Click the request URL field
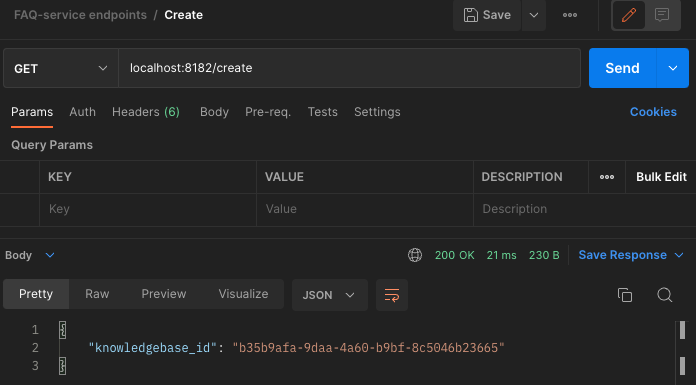The height and width of the screenshot is (385, 696). (x=349, y=68)
